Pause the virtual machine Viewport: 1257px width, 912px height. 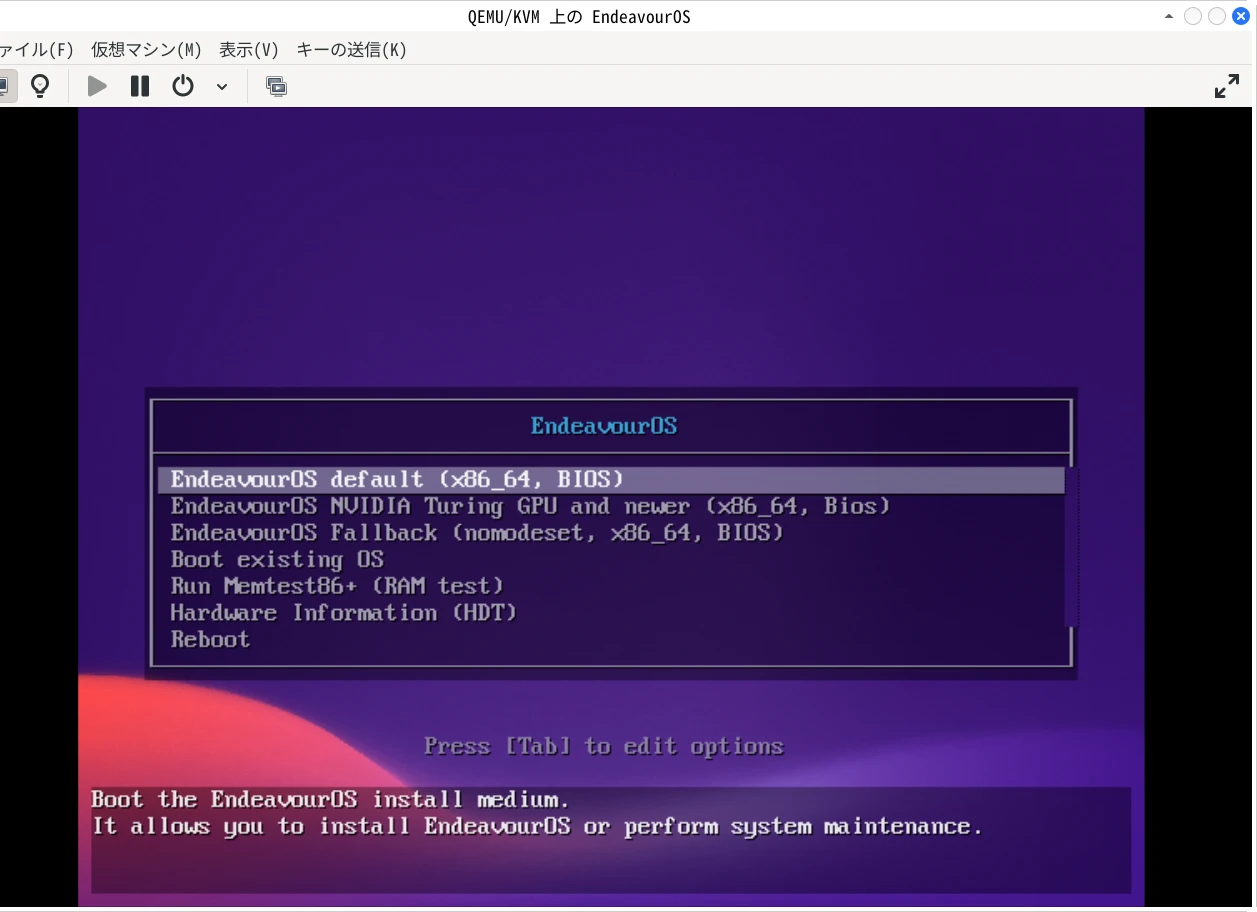pos(140,86)
